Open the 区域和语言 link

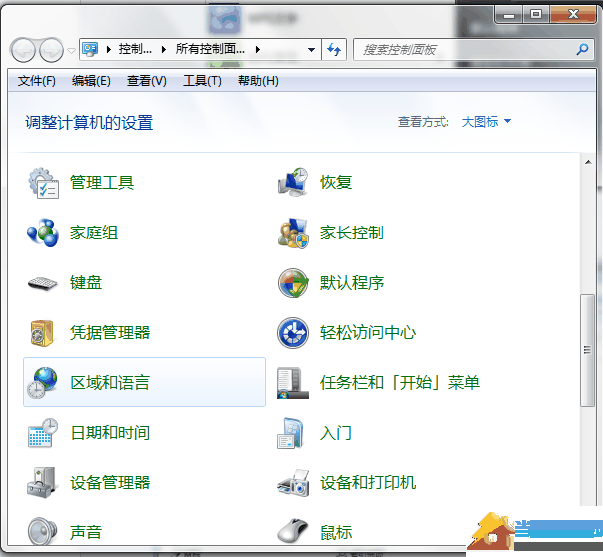(x=110, y=383)
